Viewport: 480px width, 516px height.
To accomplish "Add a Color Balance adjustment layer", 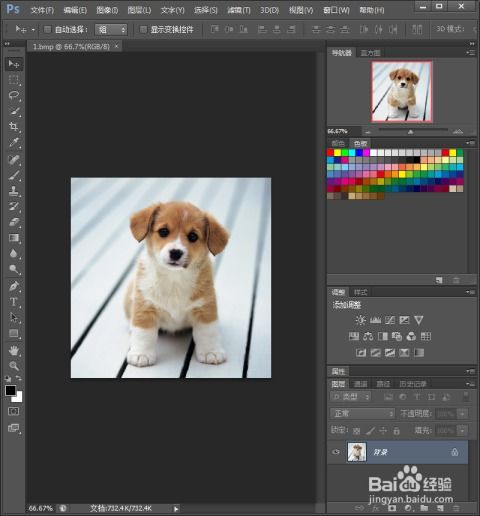I will tap(368, 336).
